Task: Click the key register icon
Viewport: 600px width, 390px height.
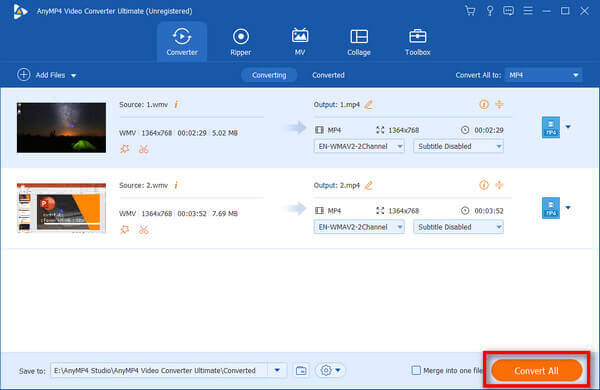Action: tap(490, 11)
